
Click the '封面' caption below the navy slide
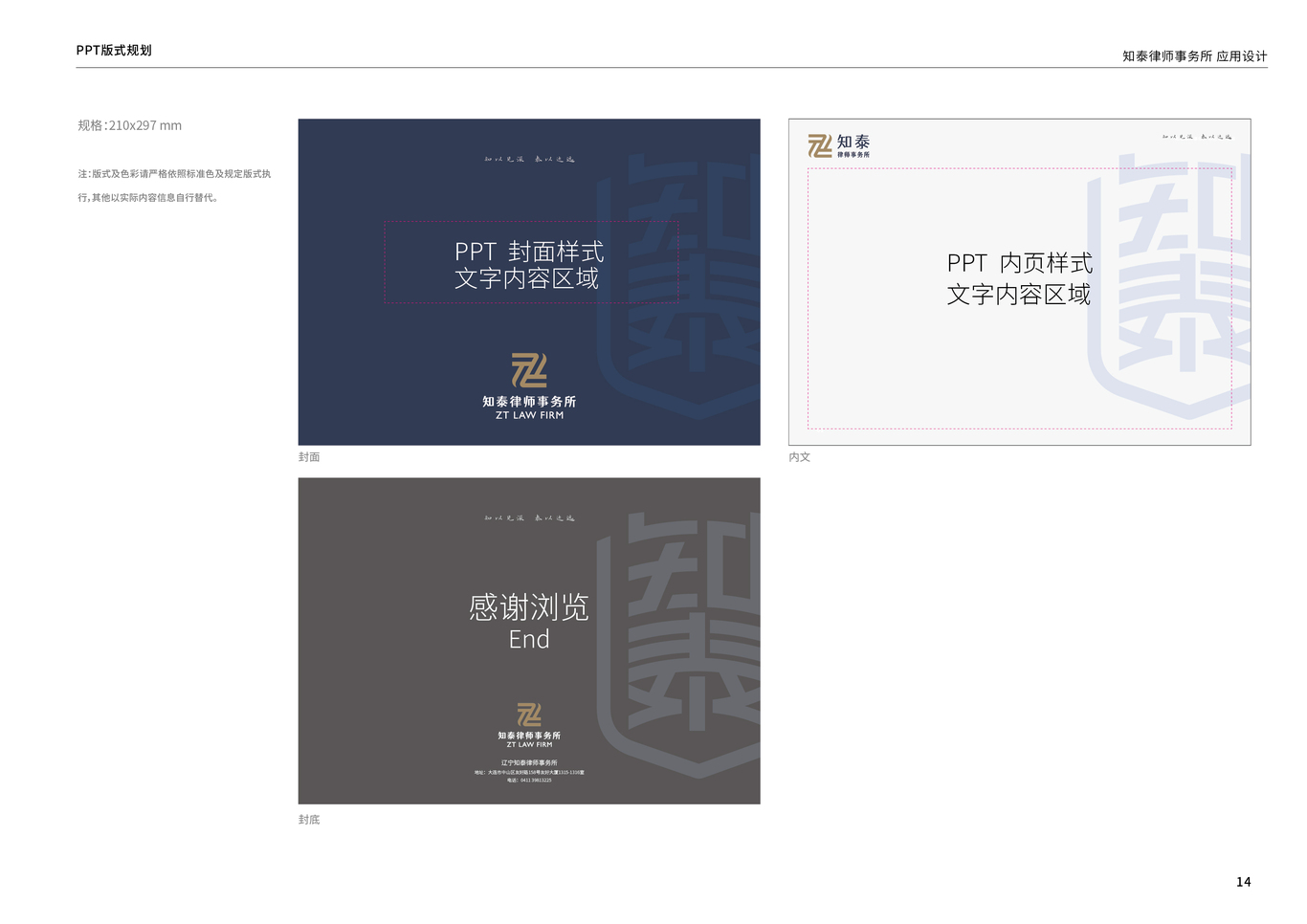point(309,457)
